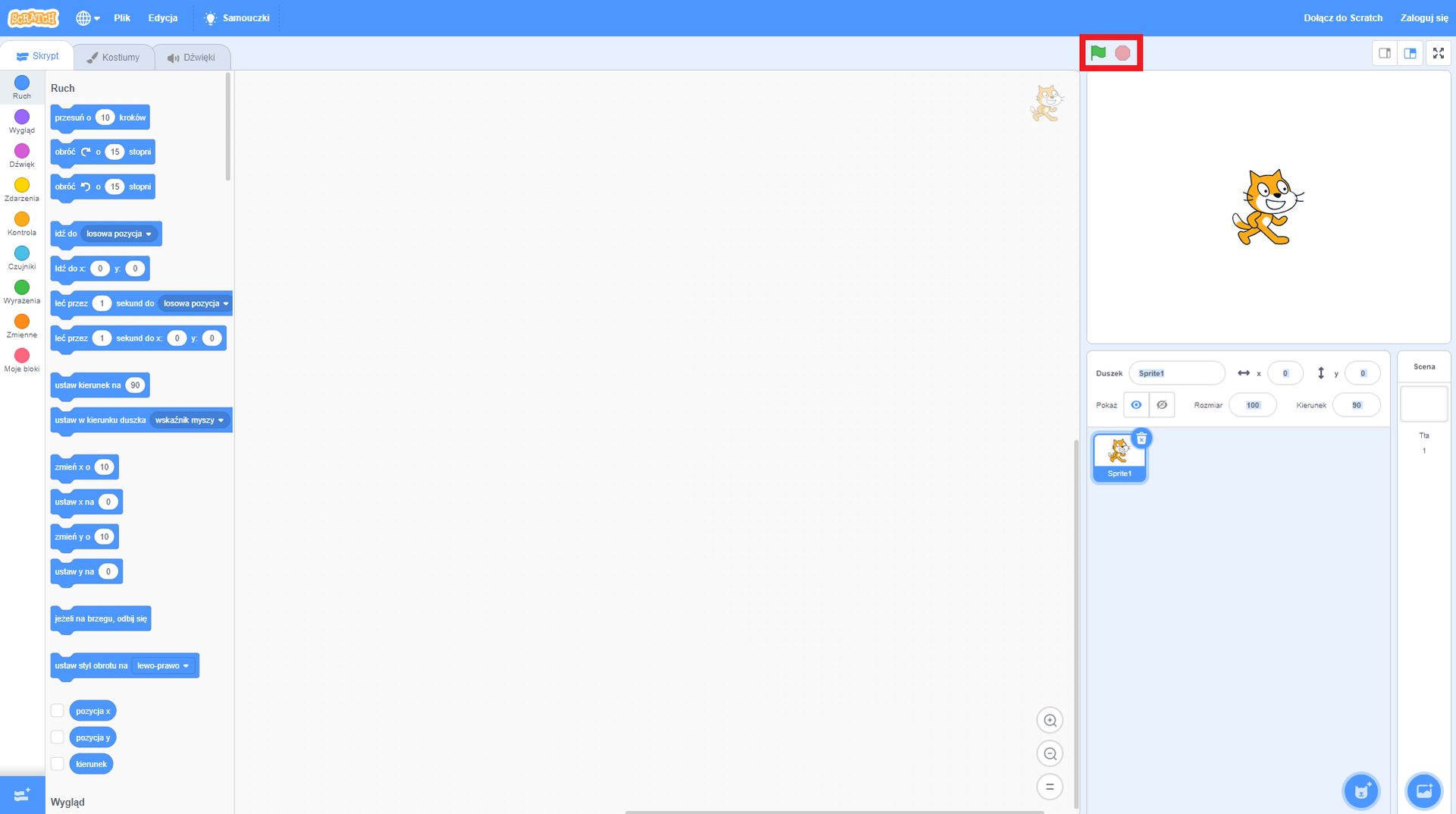Enter full screen stage mode
The image size is (1456, 814).
[1438, 53]
